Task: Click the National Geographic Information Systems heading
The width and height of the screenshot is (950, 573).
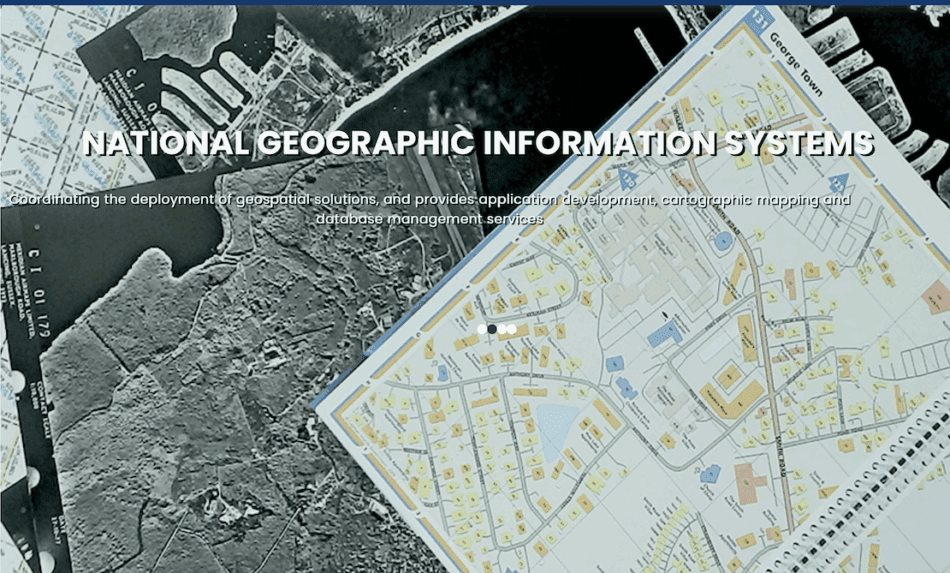Action: 478,143
